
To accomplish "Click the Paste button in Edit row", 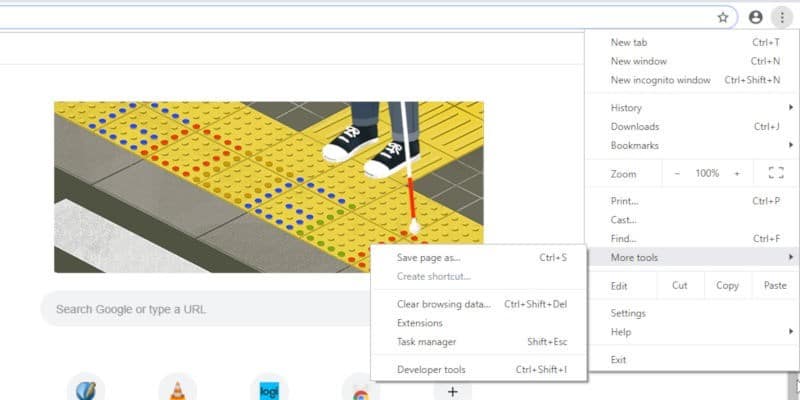I will [x=775, y=285].
